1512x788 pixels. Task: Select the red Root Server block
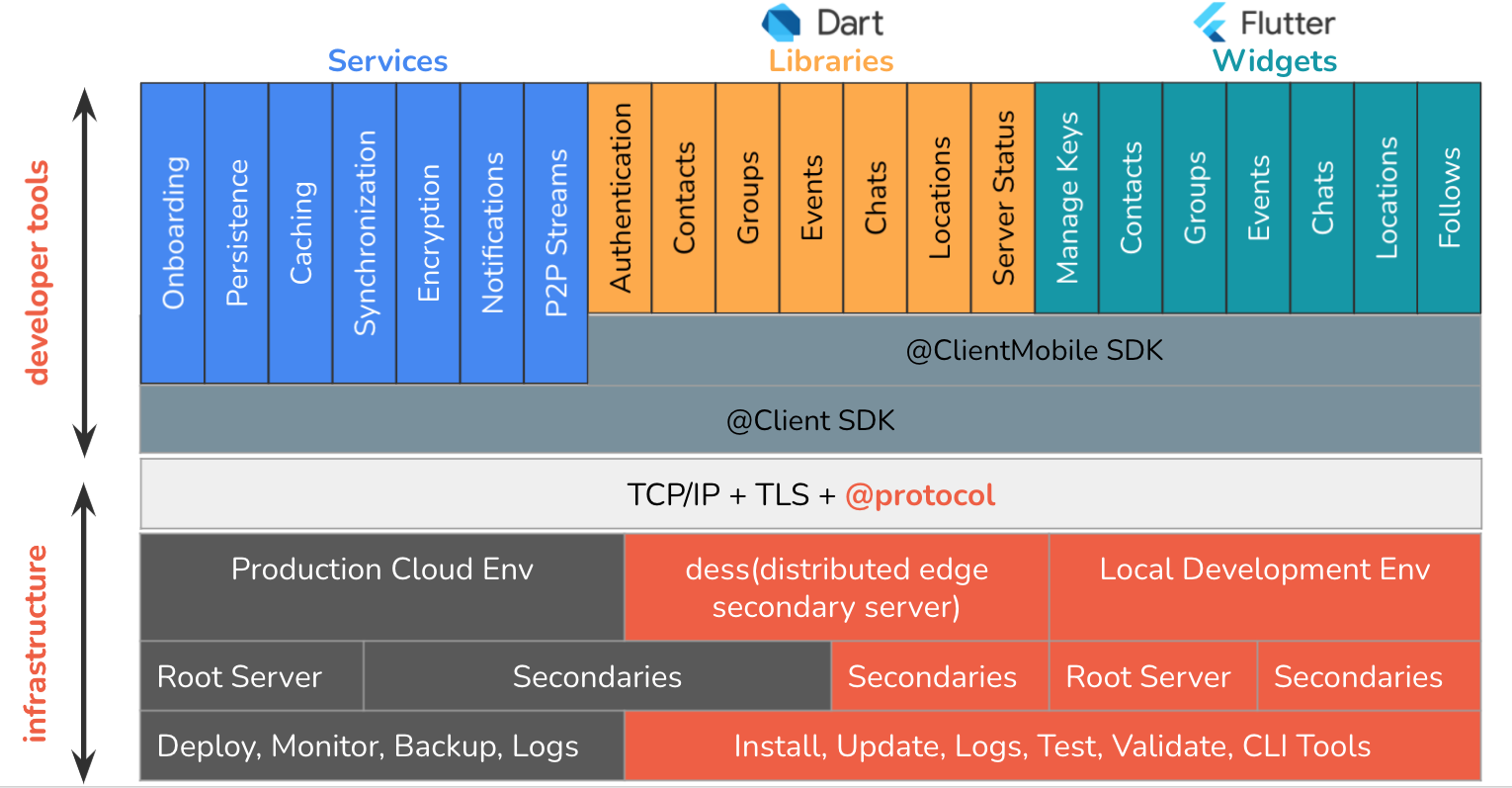(1153, 676)
